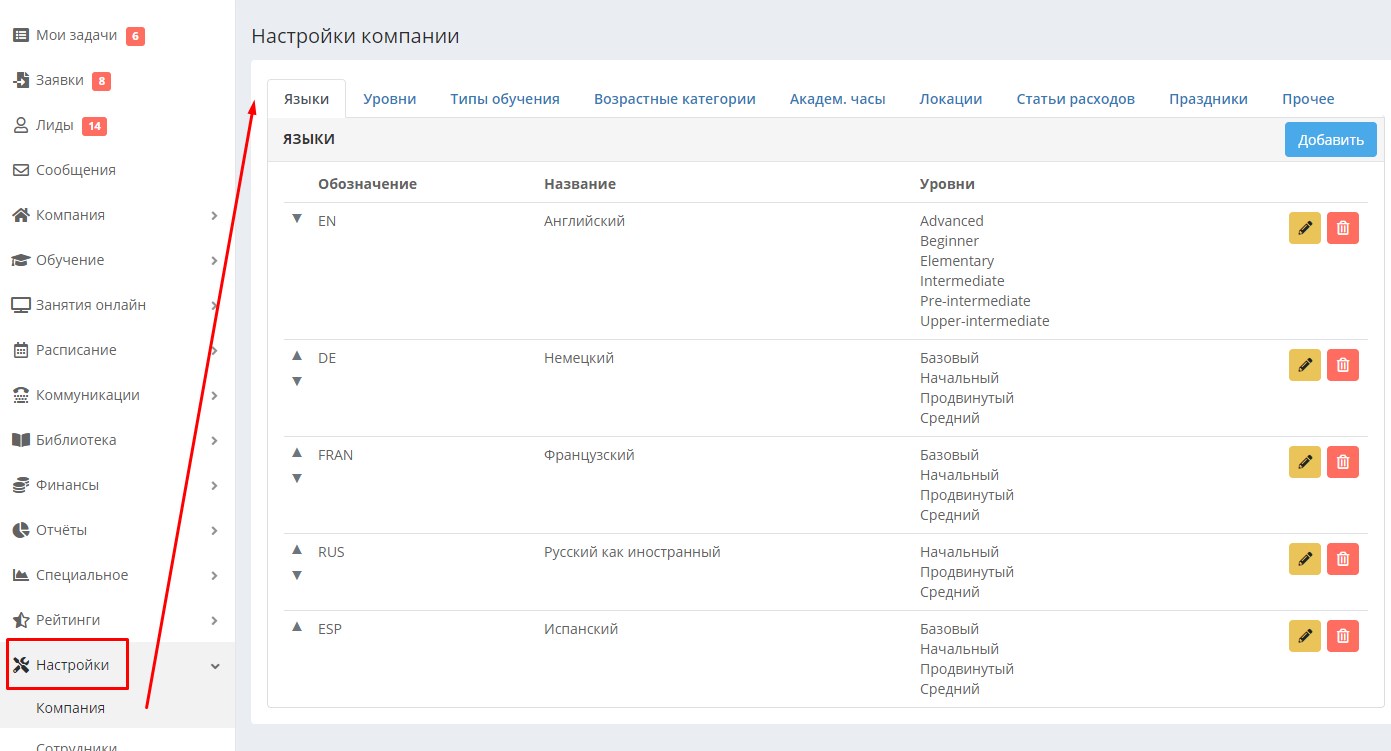Click the Upper-intermediate level text

tap(985, 321)
